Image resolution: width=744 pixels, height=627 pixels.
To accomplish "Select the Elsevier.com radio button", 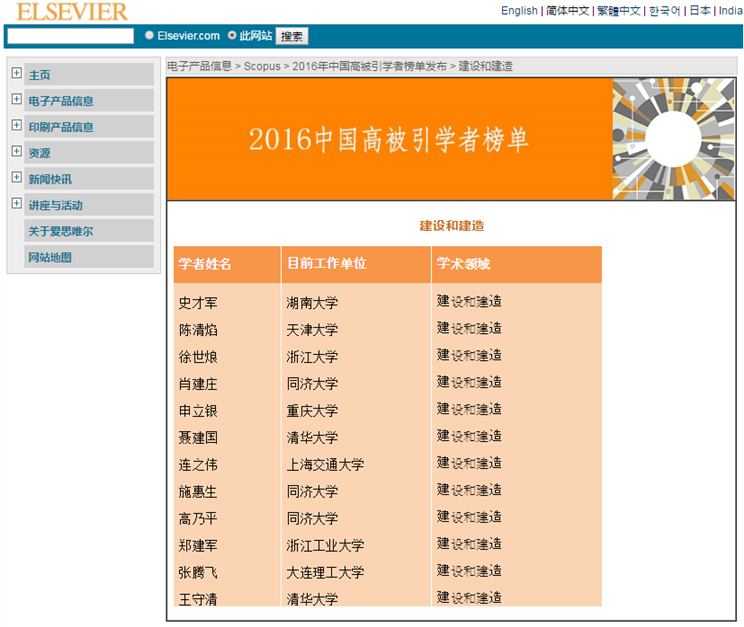I will (149, 35).
